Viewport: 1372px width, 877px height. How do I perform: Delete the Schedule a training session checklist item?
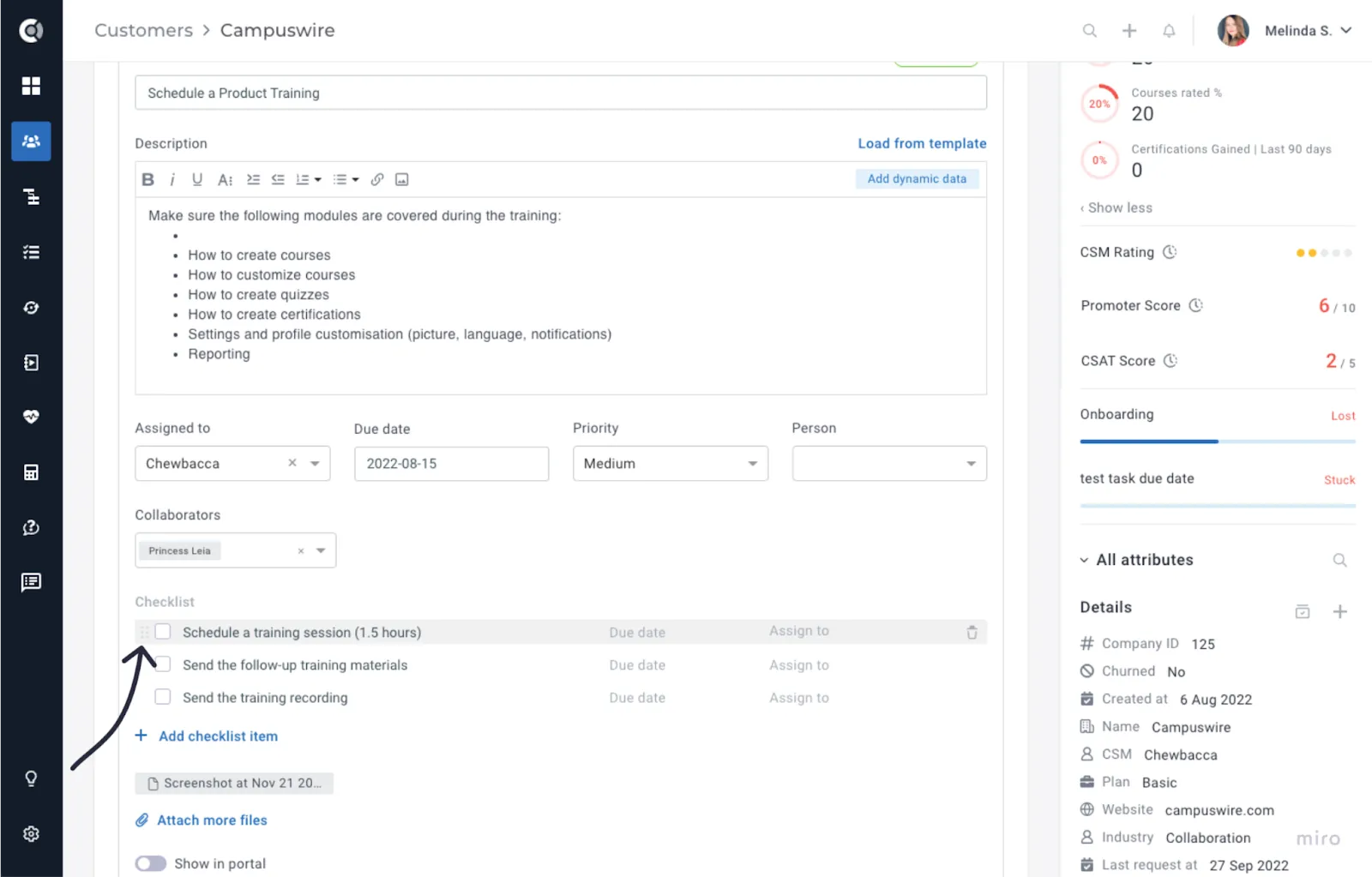[x=972, y=633]
